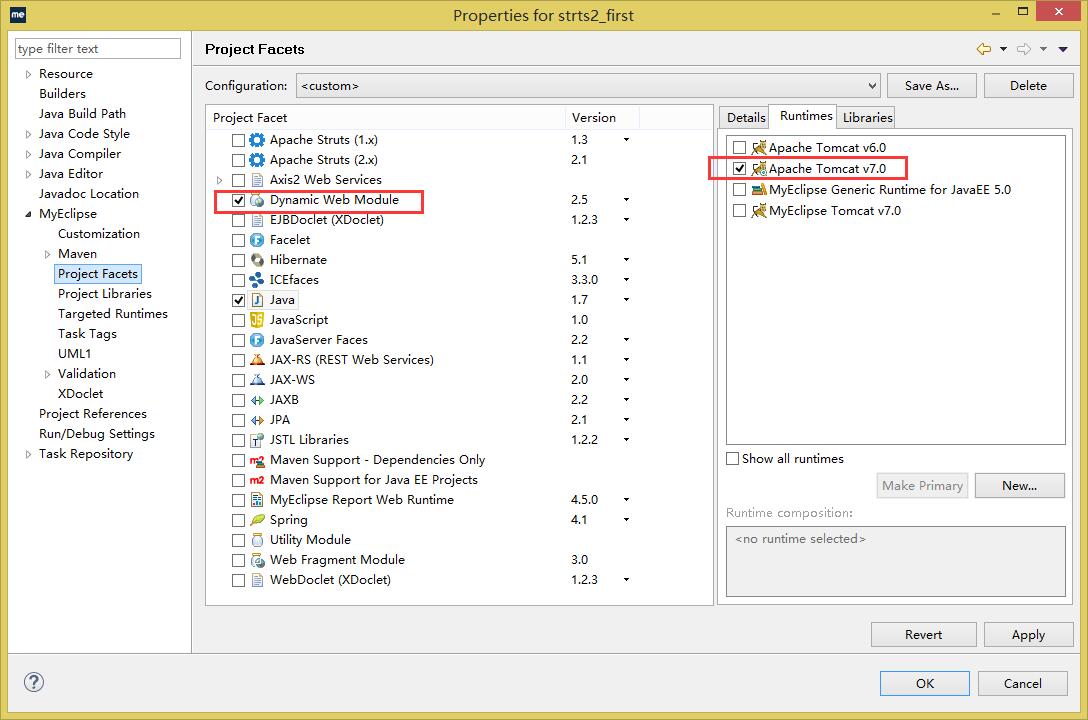Click the type filter text field
This screenshot has width=1088, height=720.
click(98, 49)
